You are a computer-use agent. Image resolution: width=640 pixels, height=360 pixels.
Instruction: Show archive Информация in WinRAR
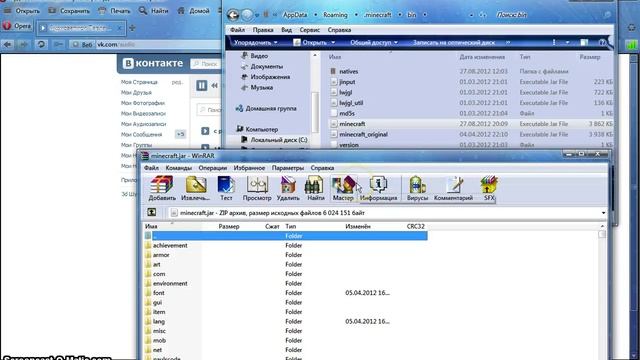378,188
